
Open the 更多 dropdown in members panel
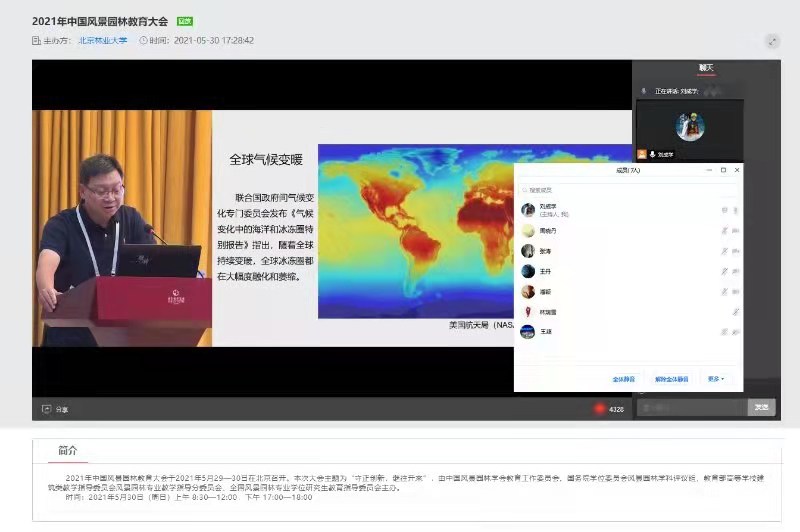[x=716, y=379]
